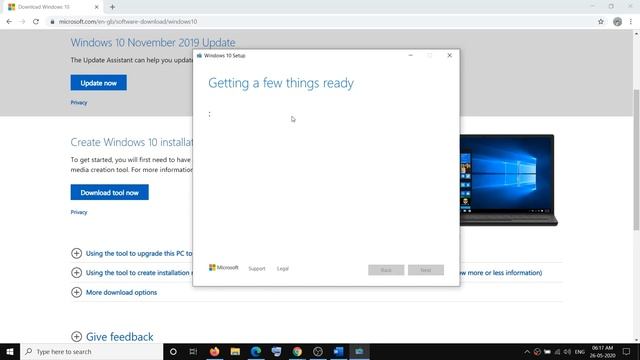Click the laptop image on the page

[509, 180]
